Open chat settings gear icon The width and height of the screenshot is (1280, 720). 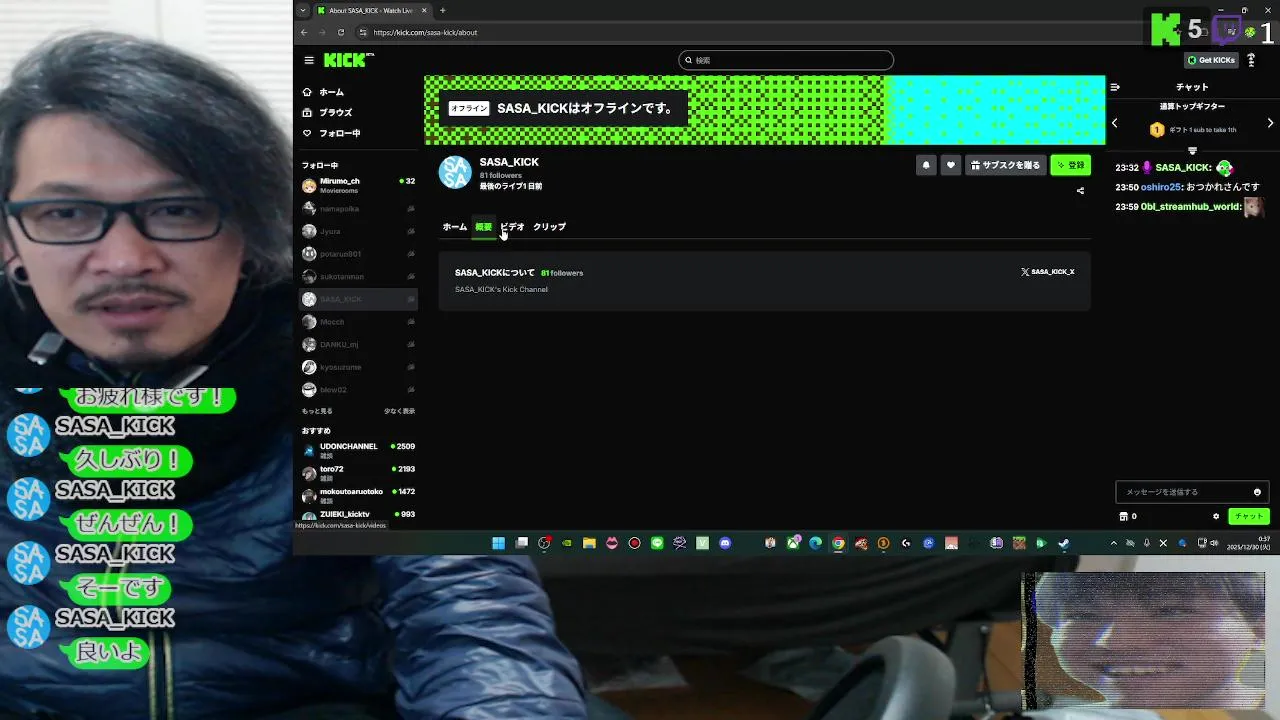1216,517
